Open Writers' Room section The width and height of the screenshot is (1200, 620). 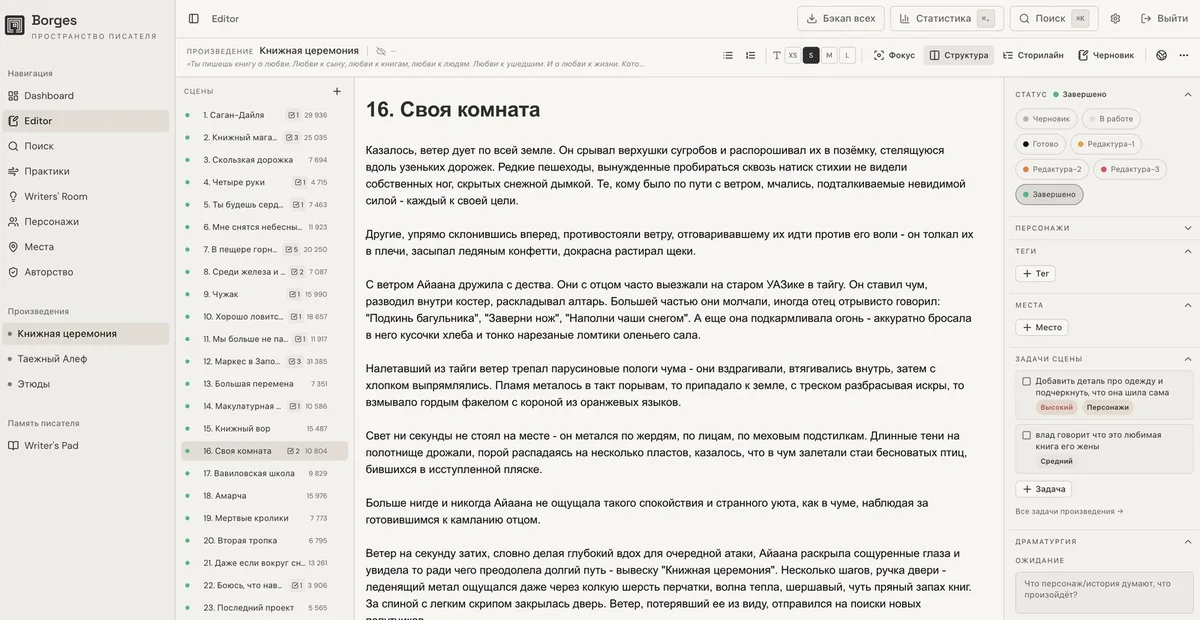point(85,196)
